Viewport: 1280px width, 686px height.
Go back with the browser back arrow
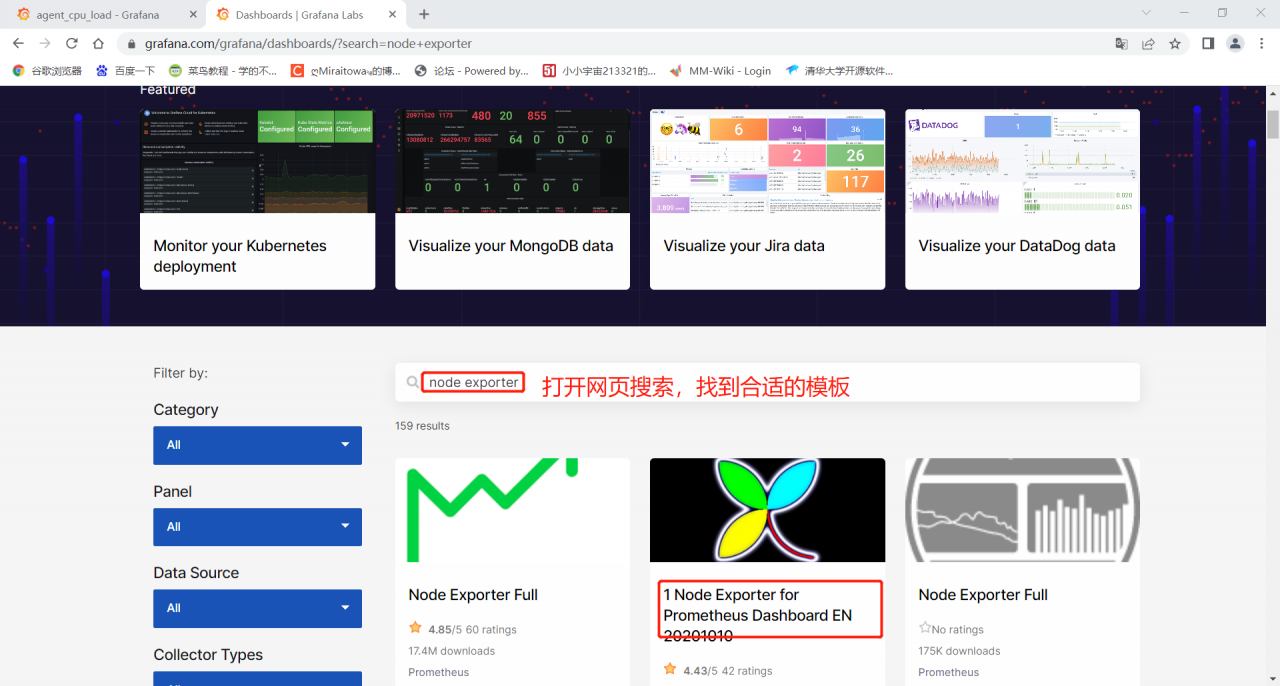[x=18, y=44]
